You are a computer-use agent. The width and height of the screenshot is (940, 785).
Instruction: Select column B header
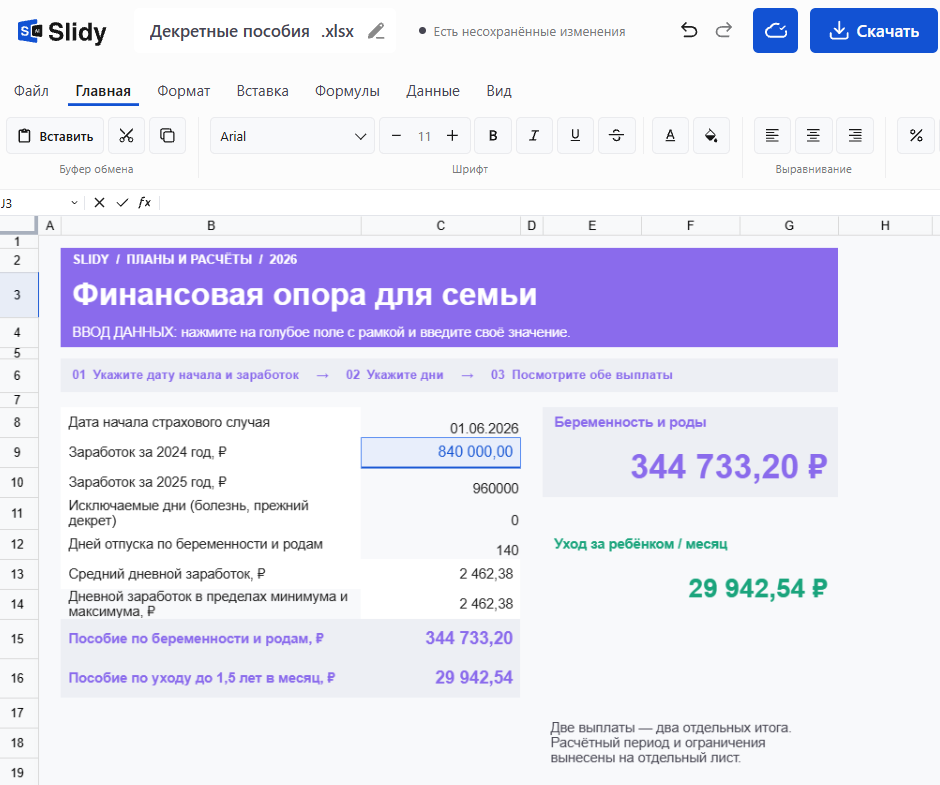pyautogui.click(x=211, y=225)
